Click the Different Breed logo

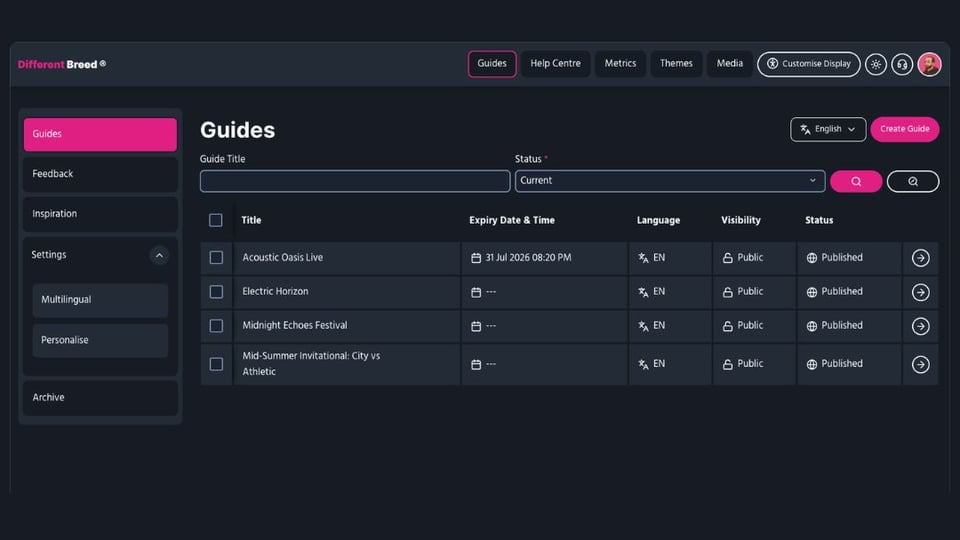62,64
